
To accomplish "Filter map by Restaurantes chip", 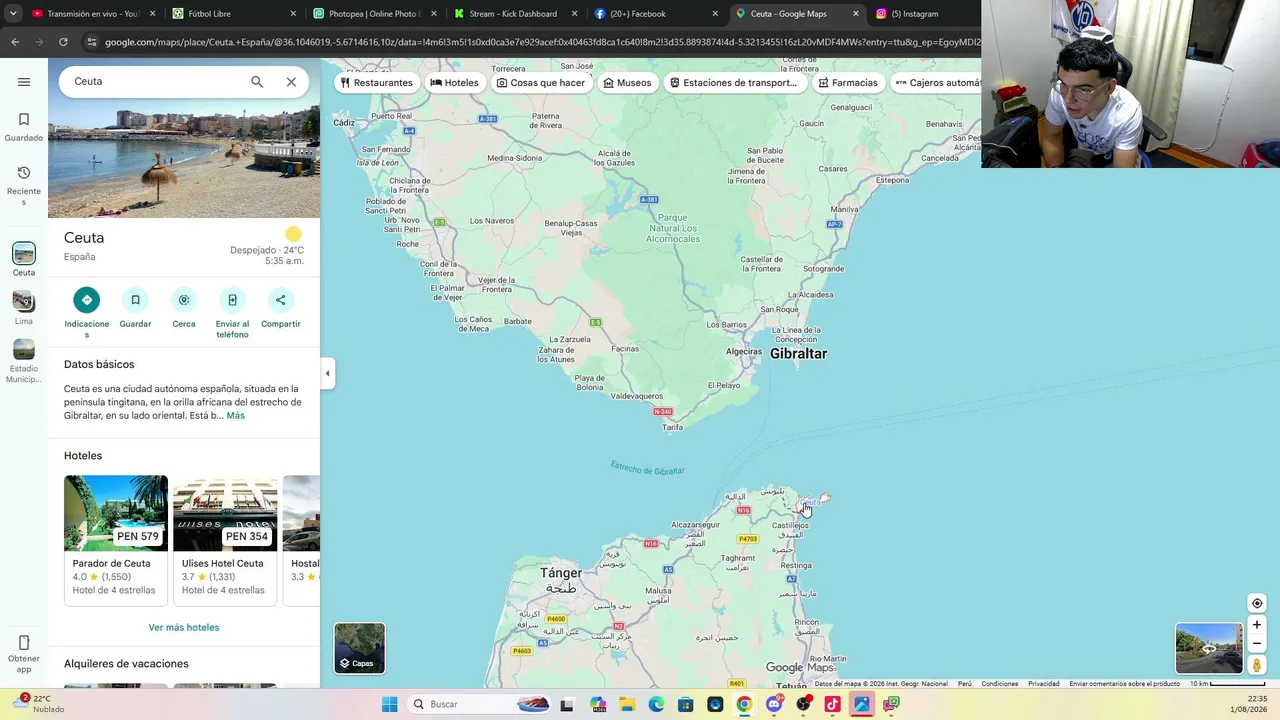I will [377, 83].
